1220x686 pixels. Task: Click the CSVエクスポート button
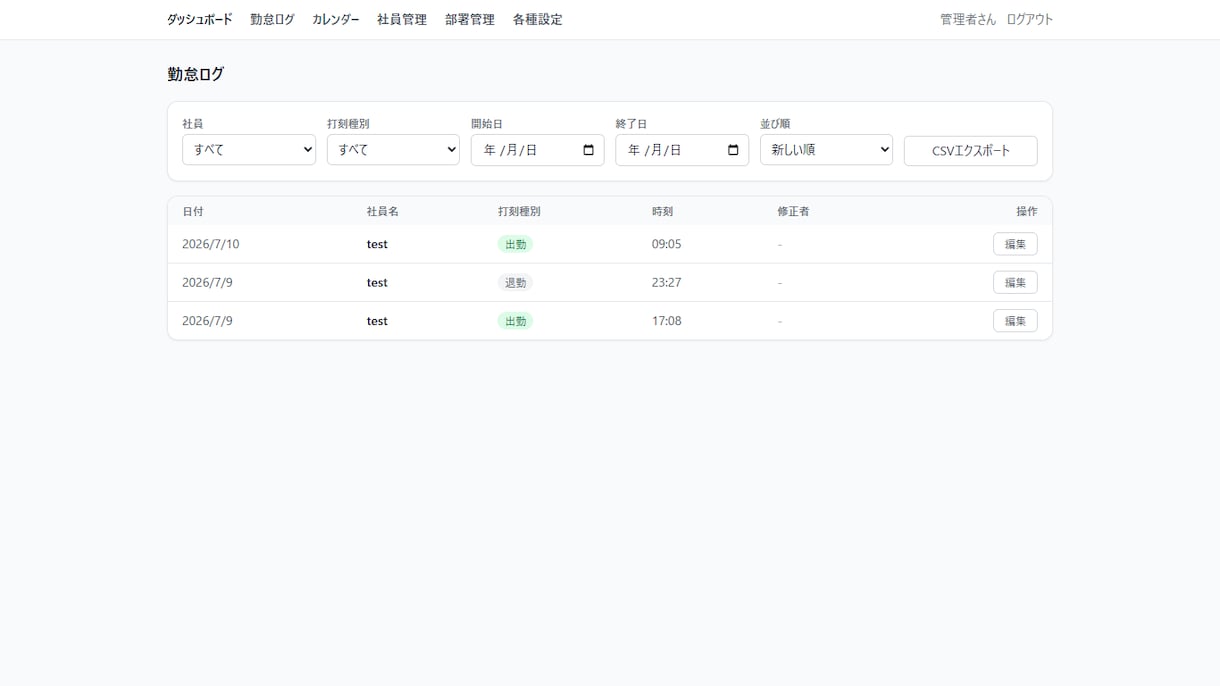coord(971,151)
